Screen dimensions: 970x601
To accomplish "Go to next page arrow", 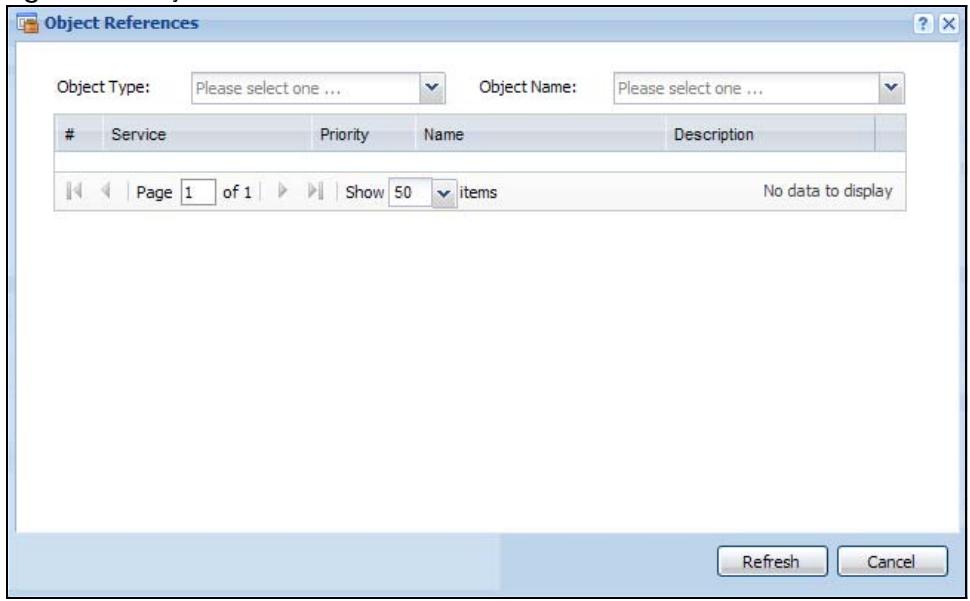I will [283, 192].
